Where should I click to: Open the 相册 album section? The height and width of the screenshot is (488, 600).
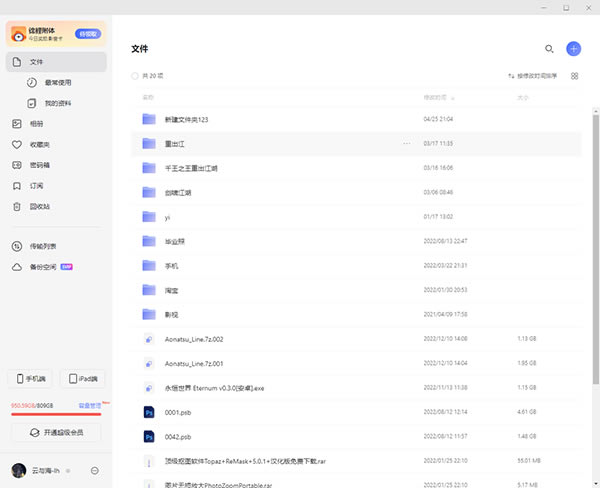(x=36, y=124)
